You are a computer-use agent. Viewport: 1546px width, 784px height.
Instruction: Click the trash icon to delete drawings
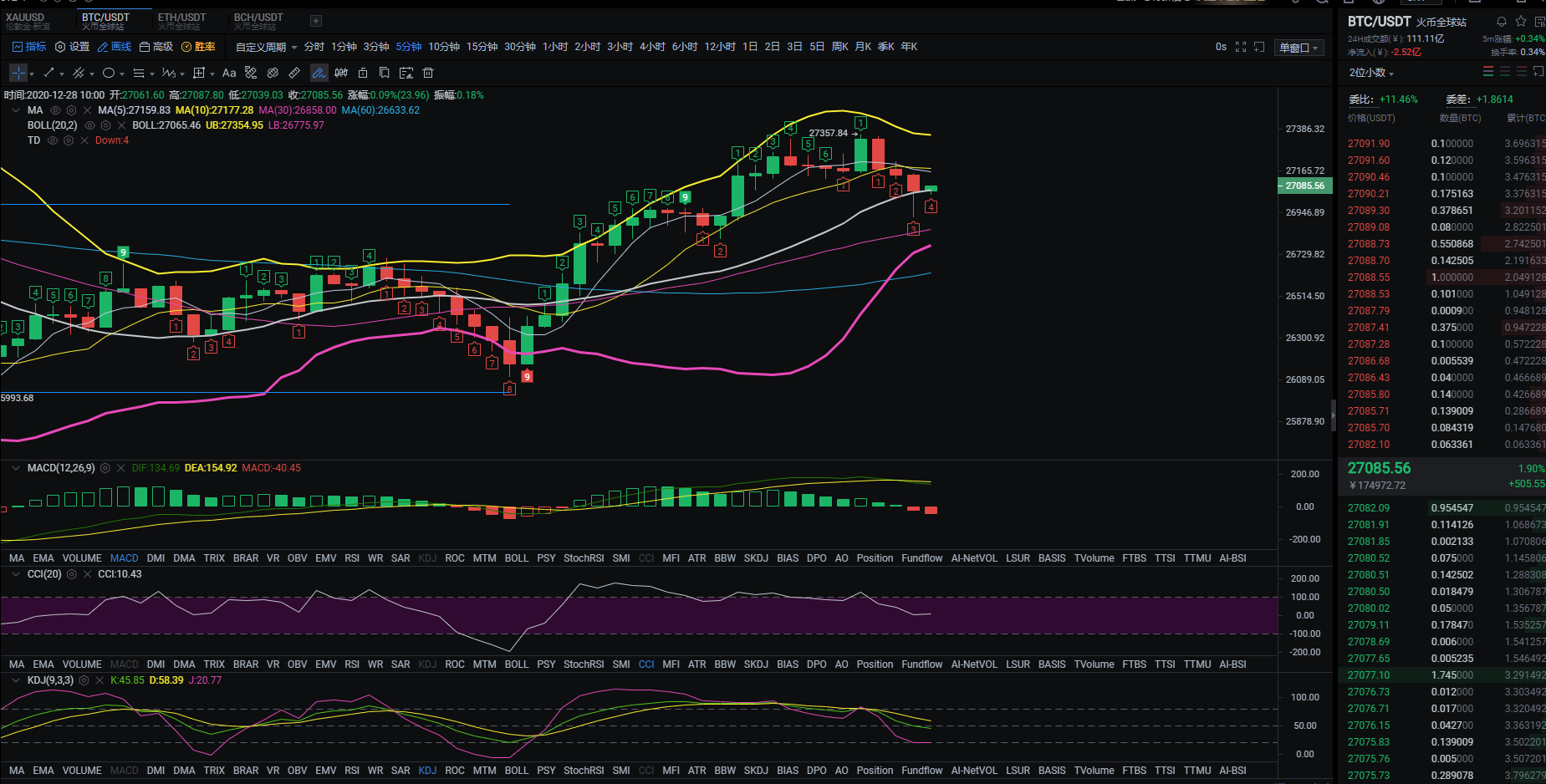click(428, 74)
